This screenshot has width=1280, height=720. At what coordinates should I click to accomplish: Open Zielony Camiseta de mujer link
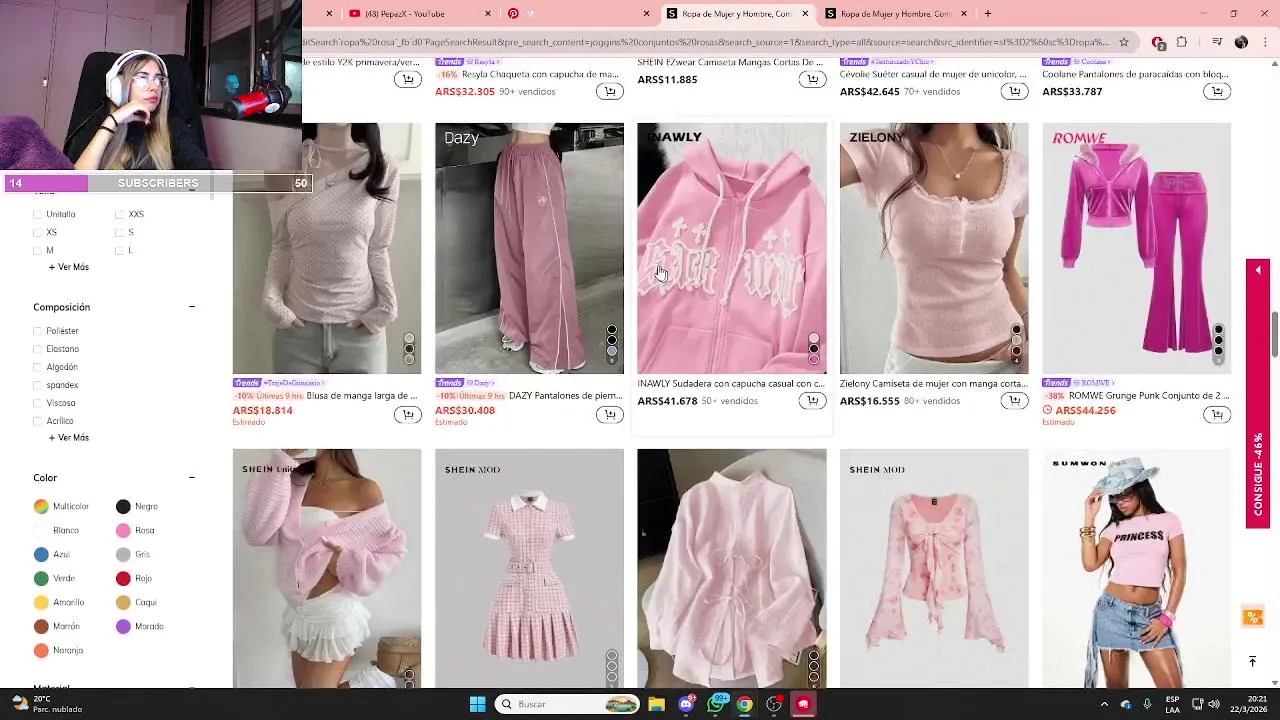[934, 383]
